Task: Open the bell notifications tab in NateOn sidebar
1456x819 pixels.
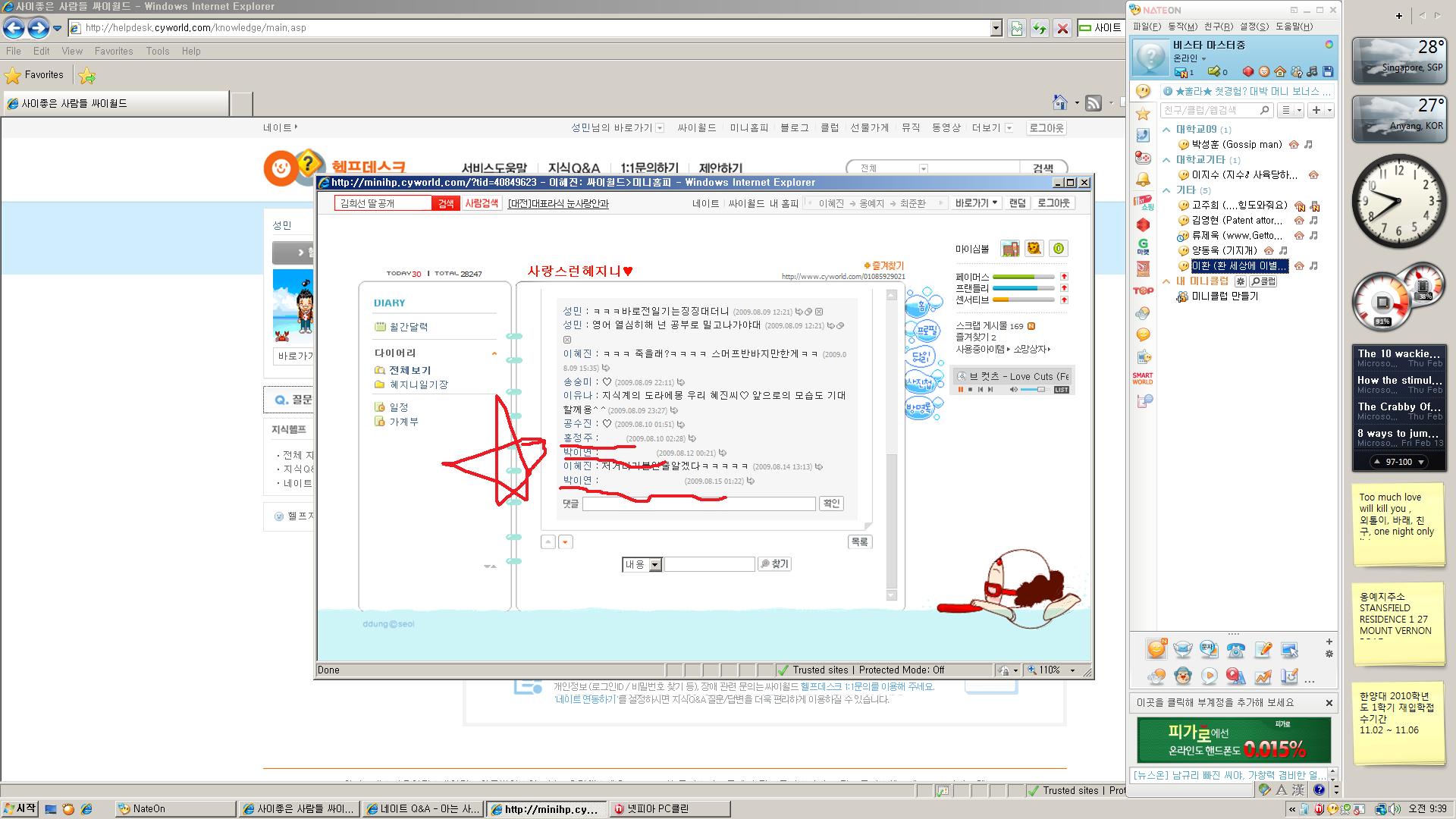Action: 1143,180
